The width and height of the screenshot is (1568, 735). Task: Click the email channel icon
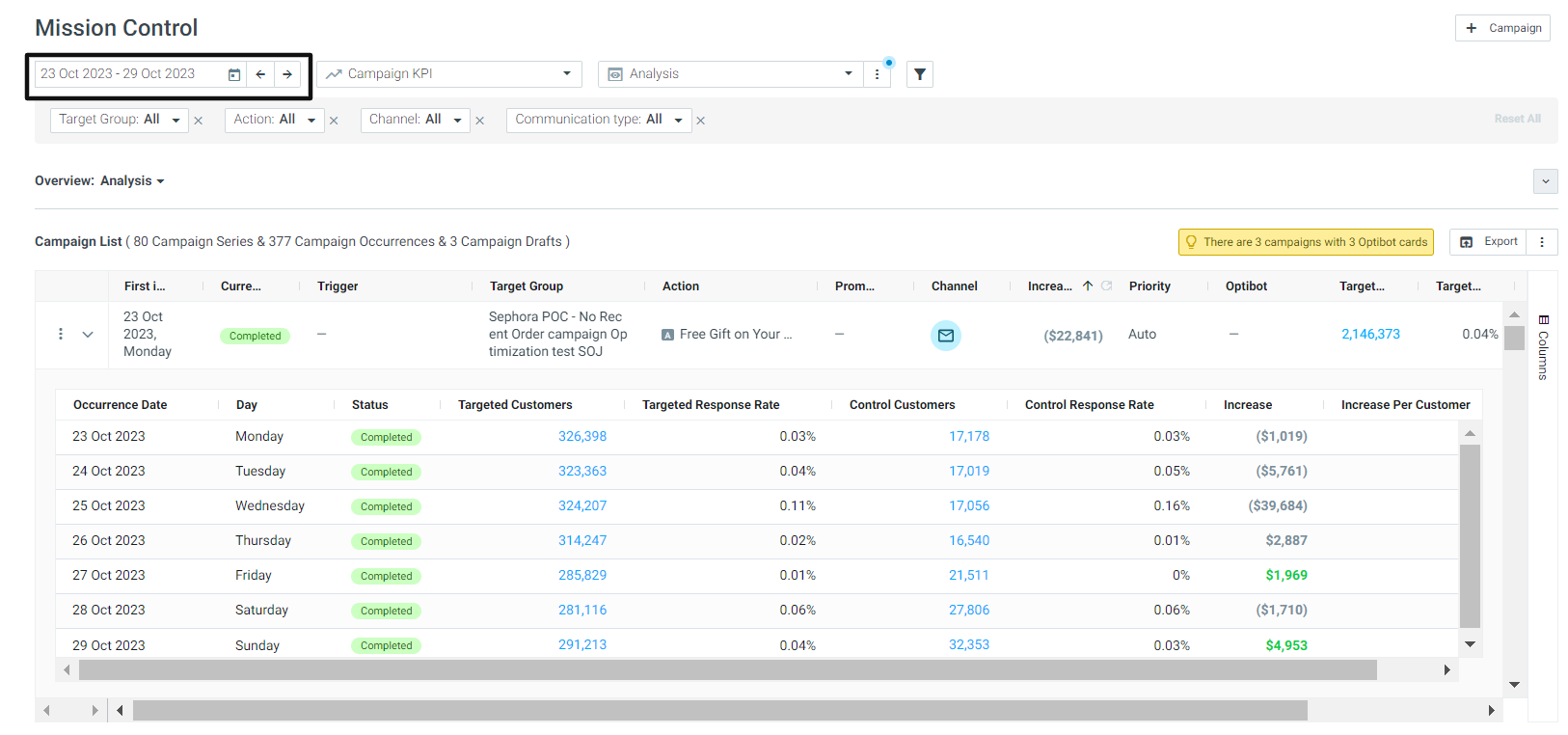click(x=946, y=336)
